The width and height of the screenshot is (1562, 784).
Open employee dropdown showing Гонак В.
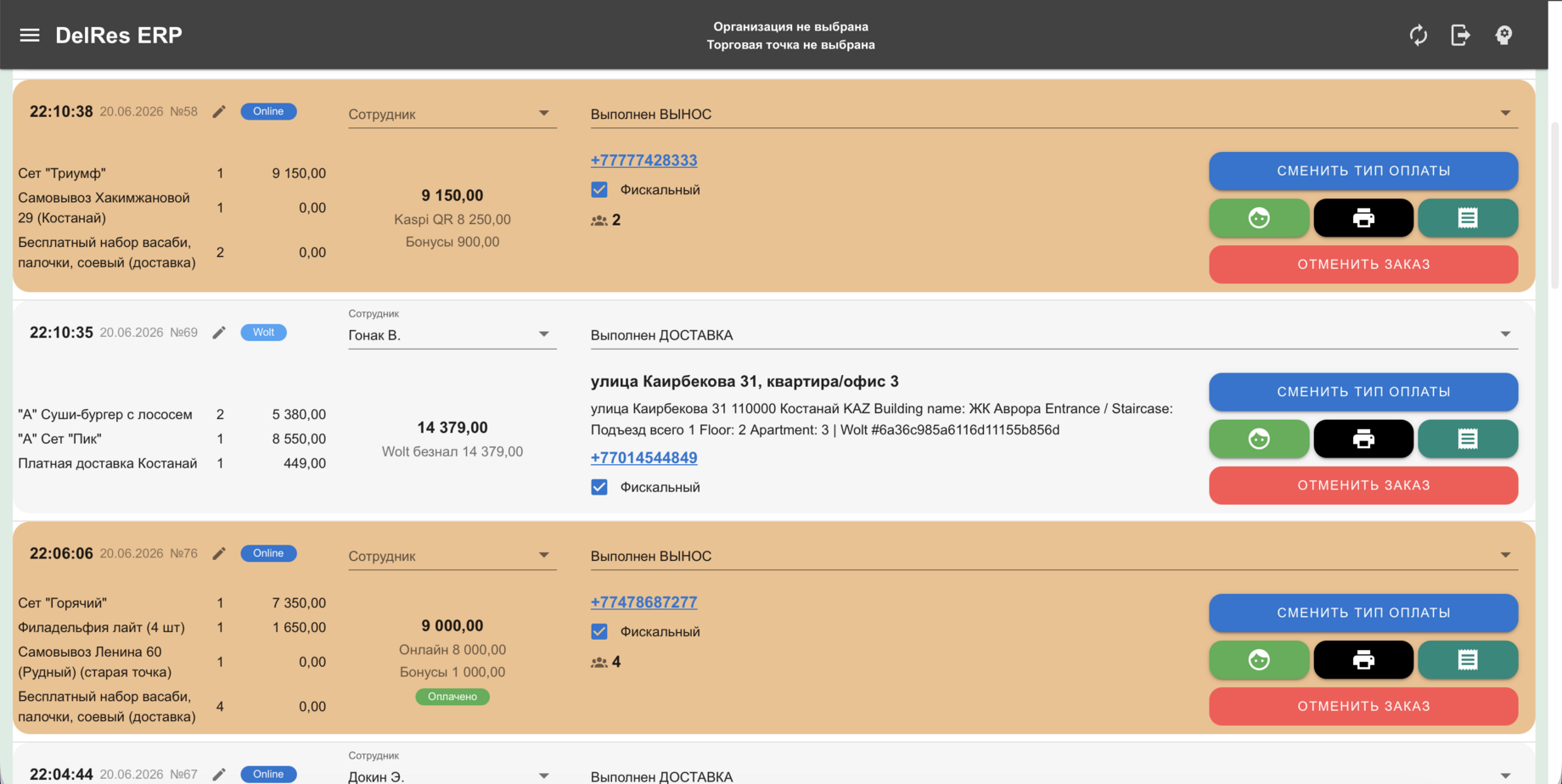(452, 335)
